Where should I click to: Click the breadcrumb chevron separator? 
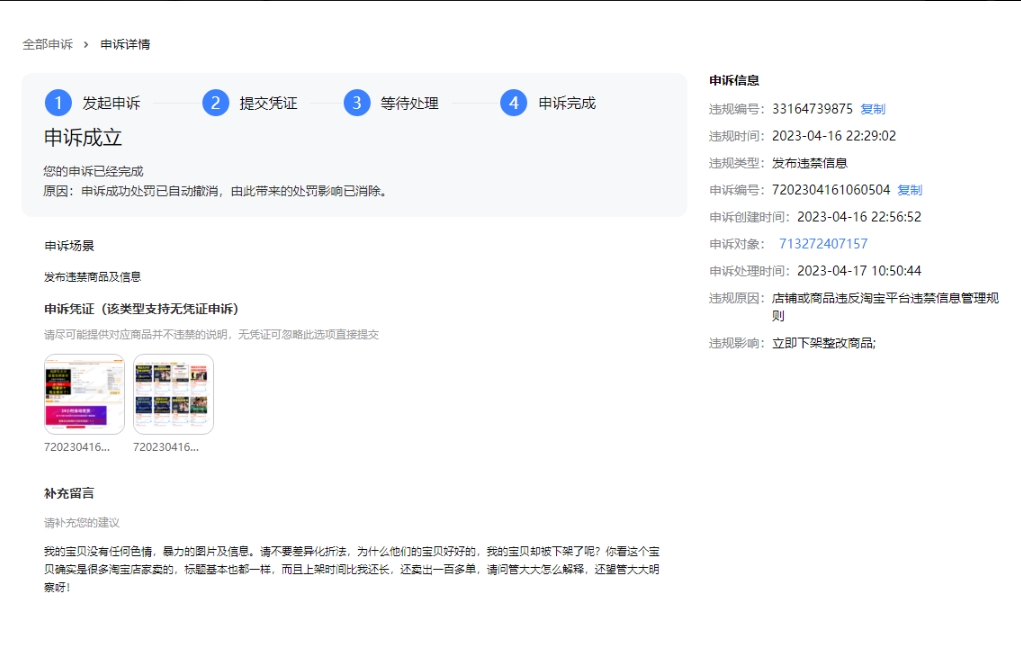[x=86, y=44]
